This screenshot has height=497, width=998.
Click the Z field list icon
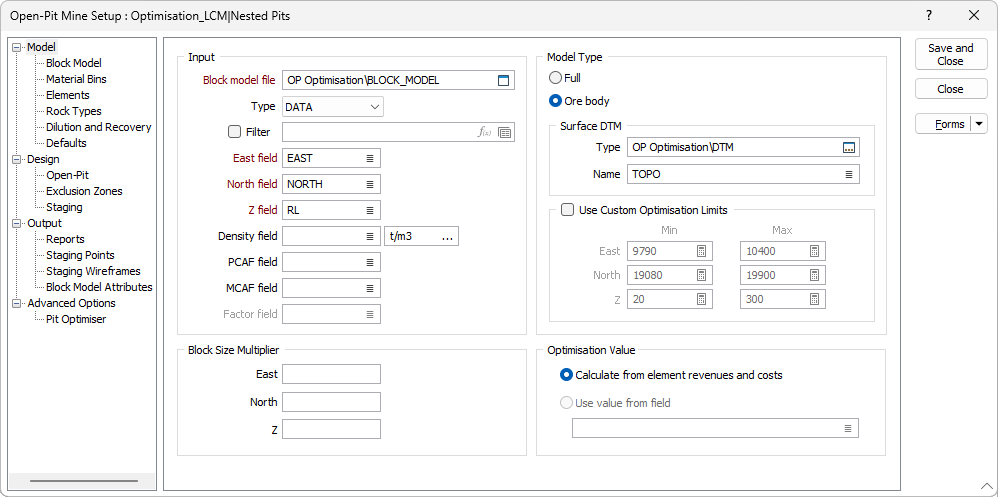369,210
